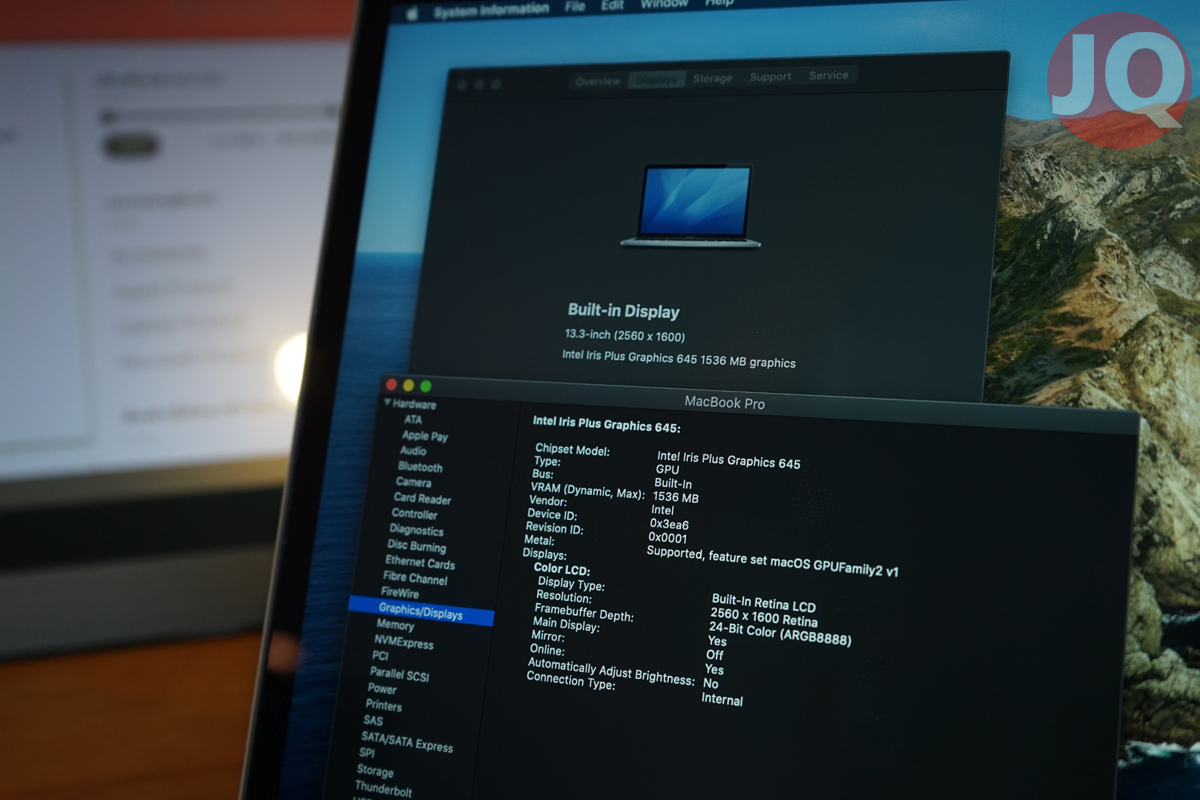Select NVMExpress in the sidebar
The image size is (1200, 800).
[404, 641]
